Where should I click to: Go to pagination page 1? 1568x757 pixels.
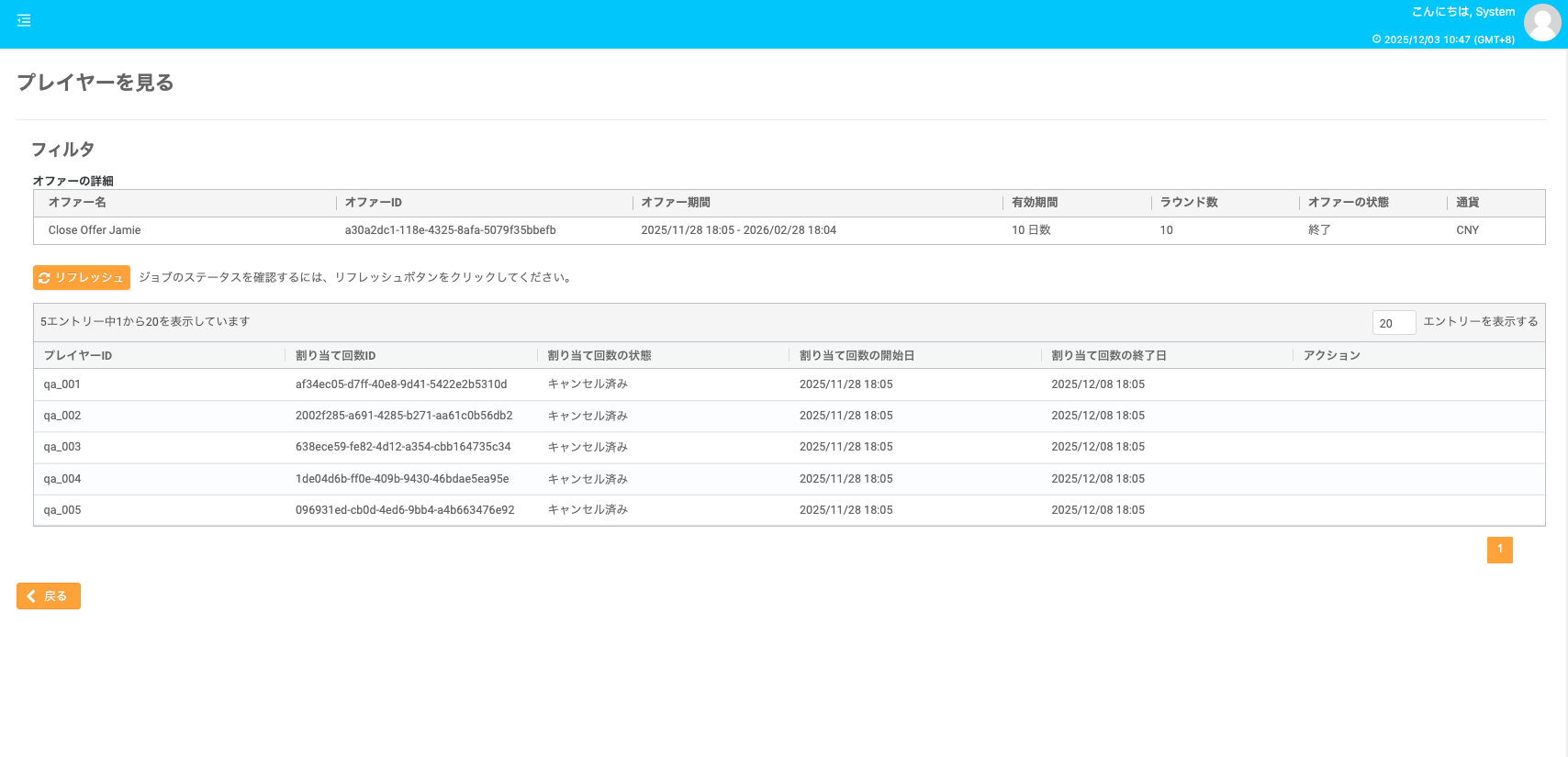[x=1499, y=550]
